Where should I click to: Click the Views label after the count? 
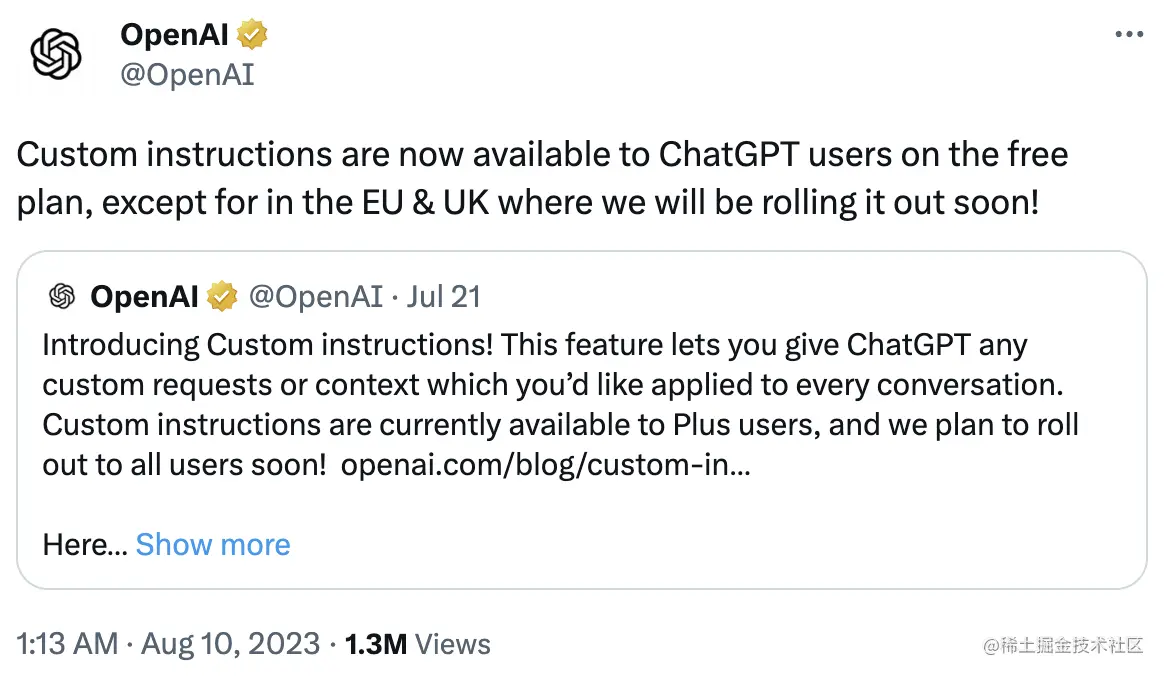(x=453, y=644)
